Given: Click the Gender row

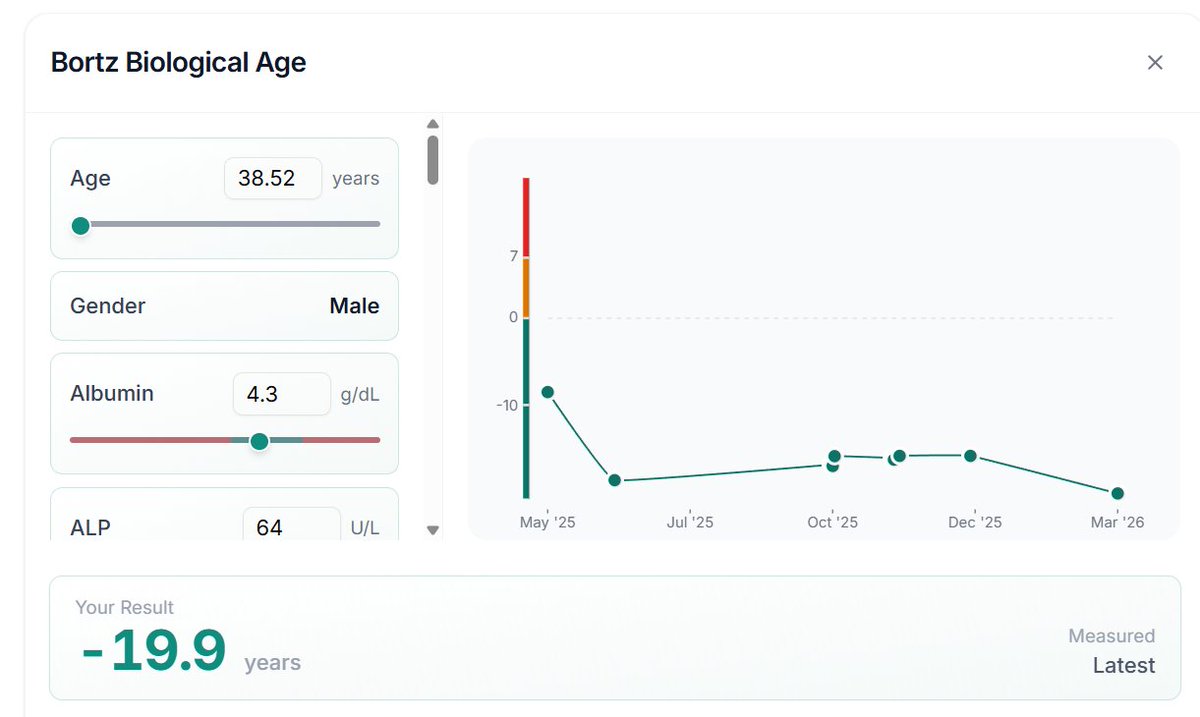Looking at the screenshot, I should tap(224, 306).
